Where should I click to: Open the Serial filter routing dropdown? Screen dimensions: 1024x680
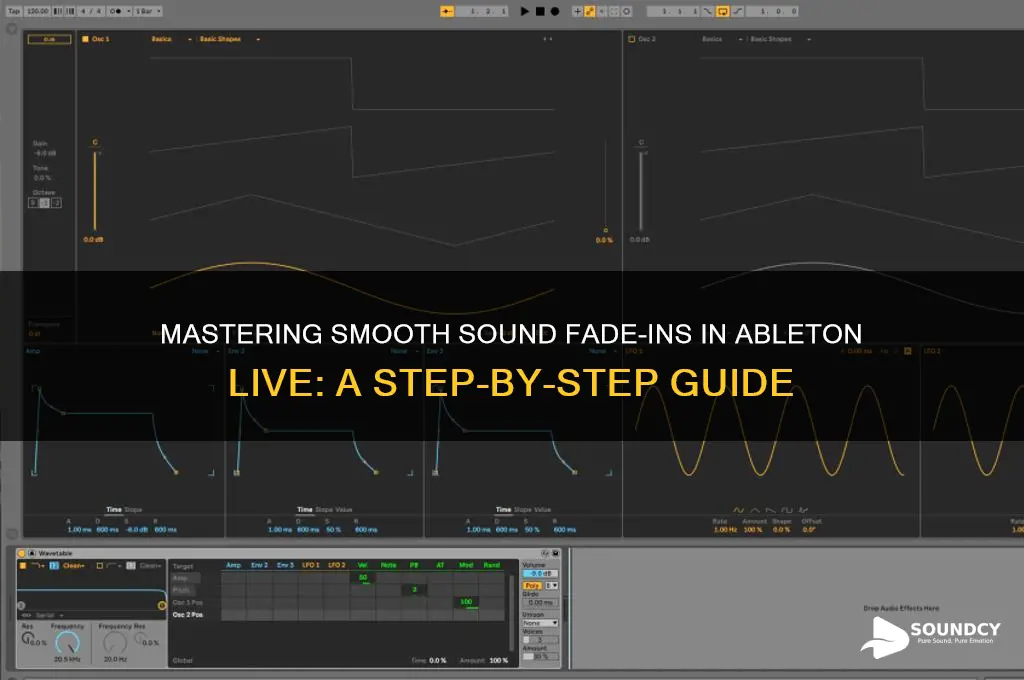pos(48,615)
